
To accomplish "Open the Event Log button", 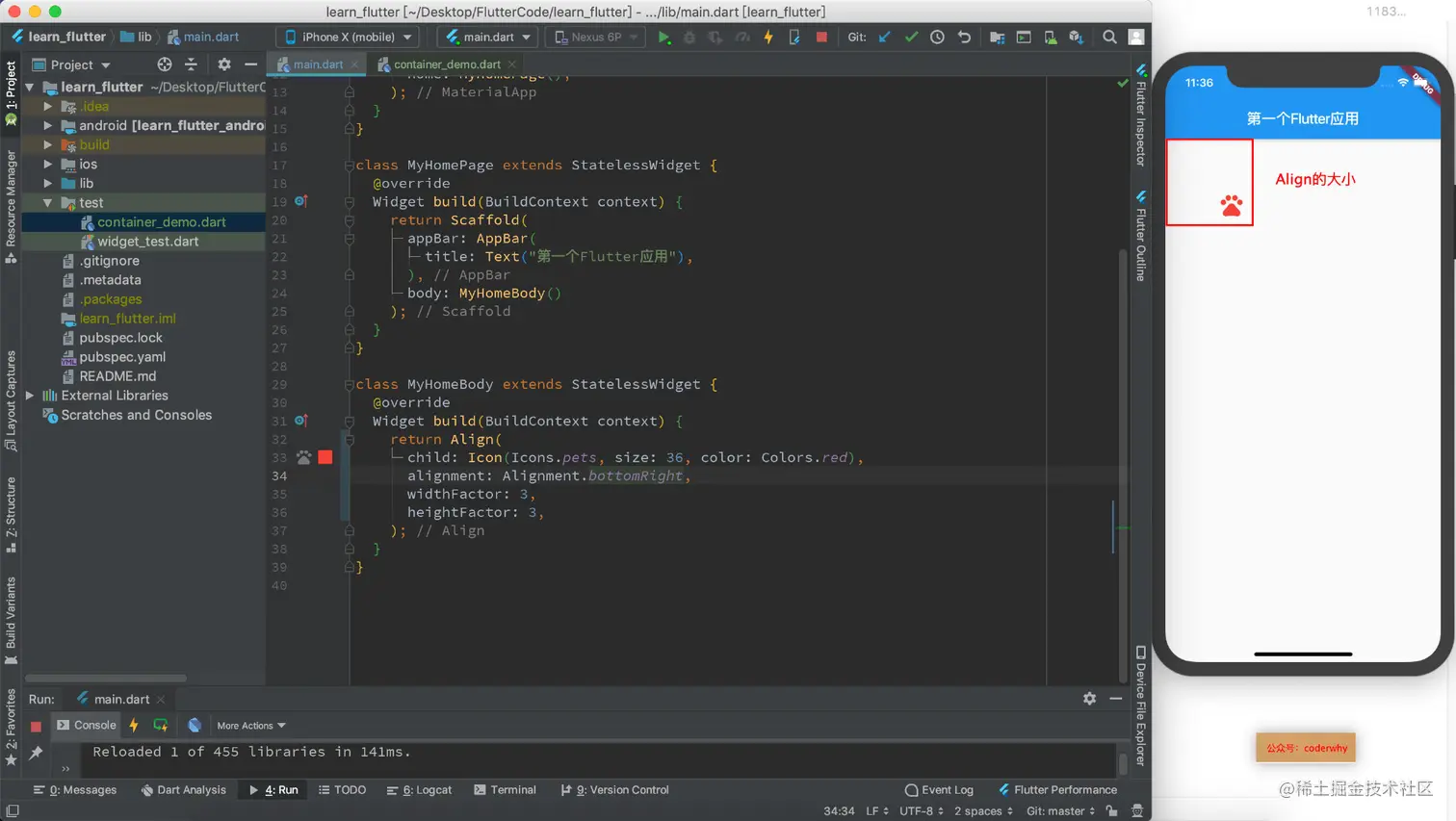I will coord(939,789).
